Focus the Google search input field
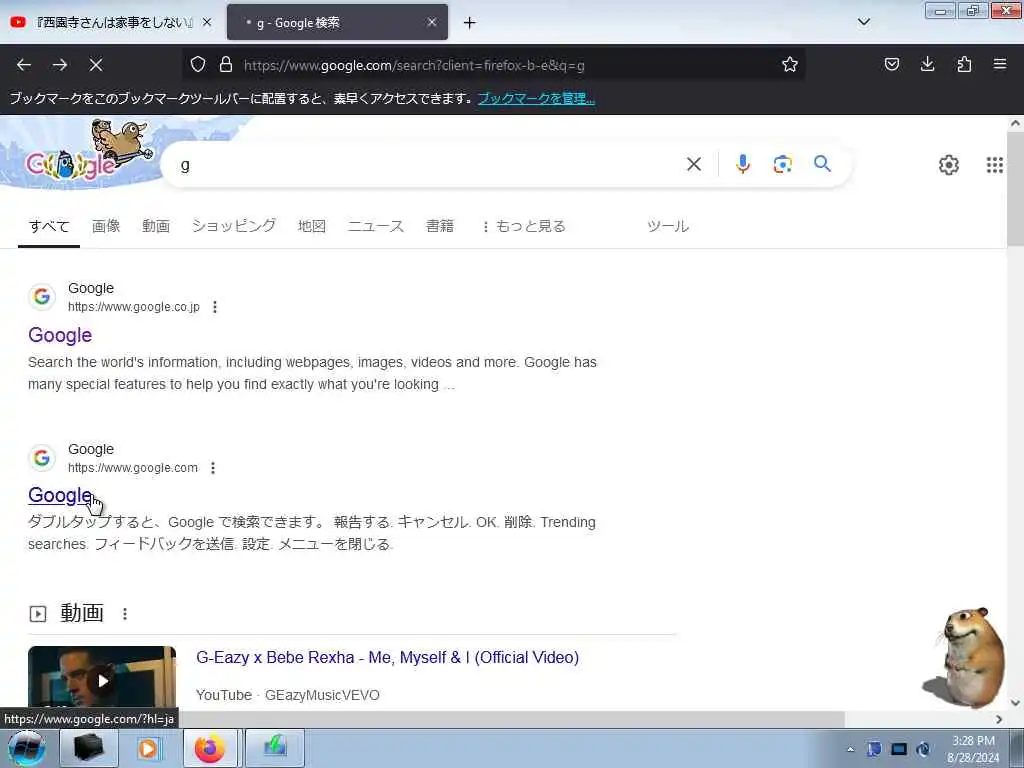 pyautogui.click(x=428, y=165)
